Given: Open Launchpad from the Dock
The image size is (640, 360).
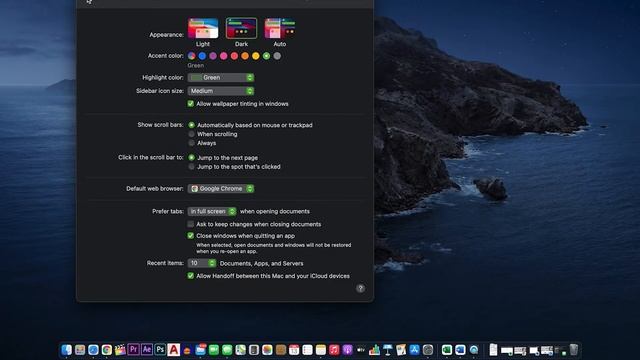Looking at the screenshot, I should [x=80, y=350].
